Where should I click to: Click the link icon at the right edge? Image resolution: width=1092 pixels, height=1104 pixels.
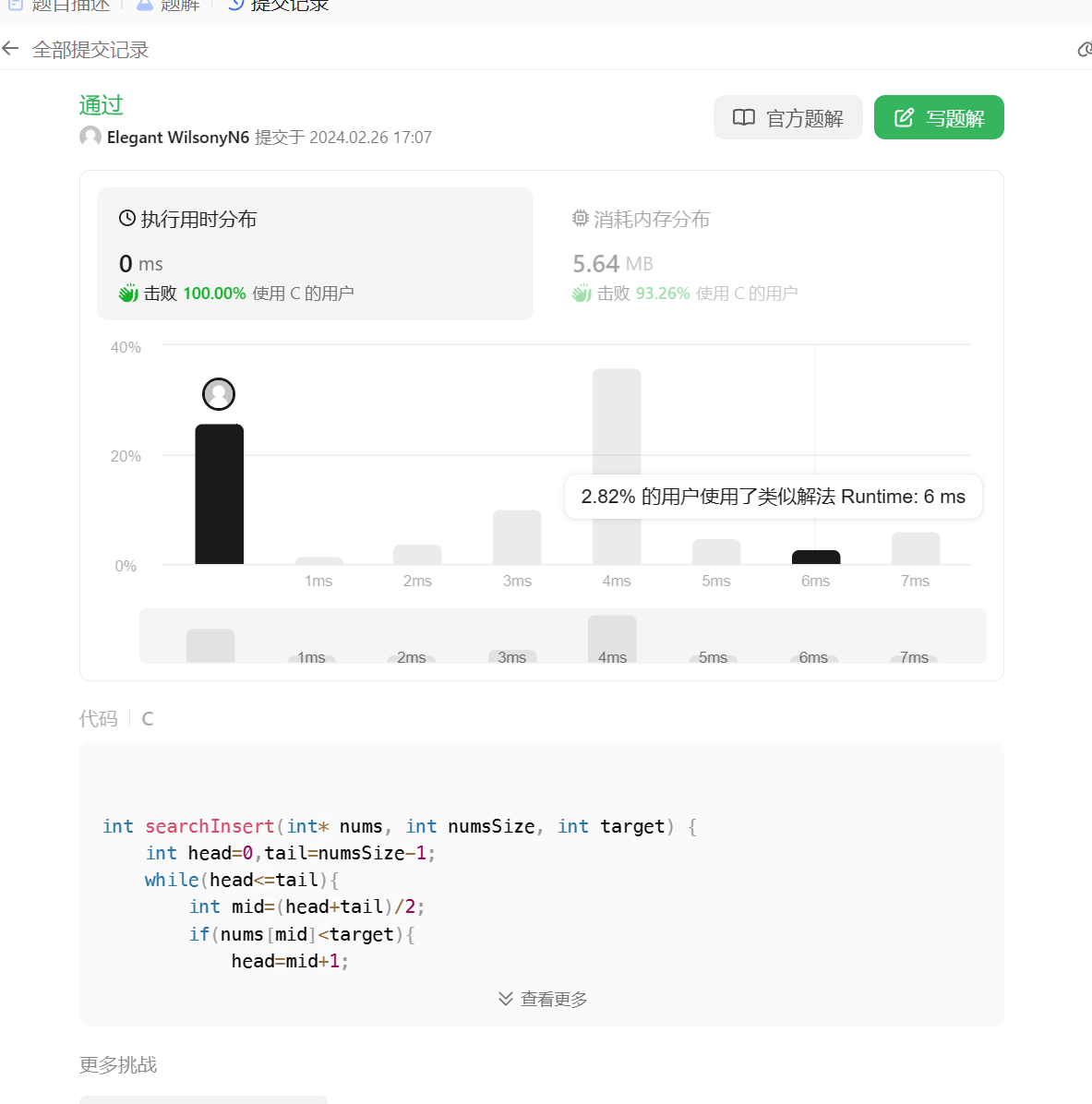(1085, 49)
